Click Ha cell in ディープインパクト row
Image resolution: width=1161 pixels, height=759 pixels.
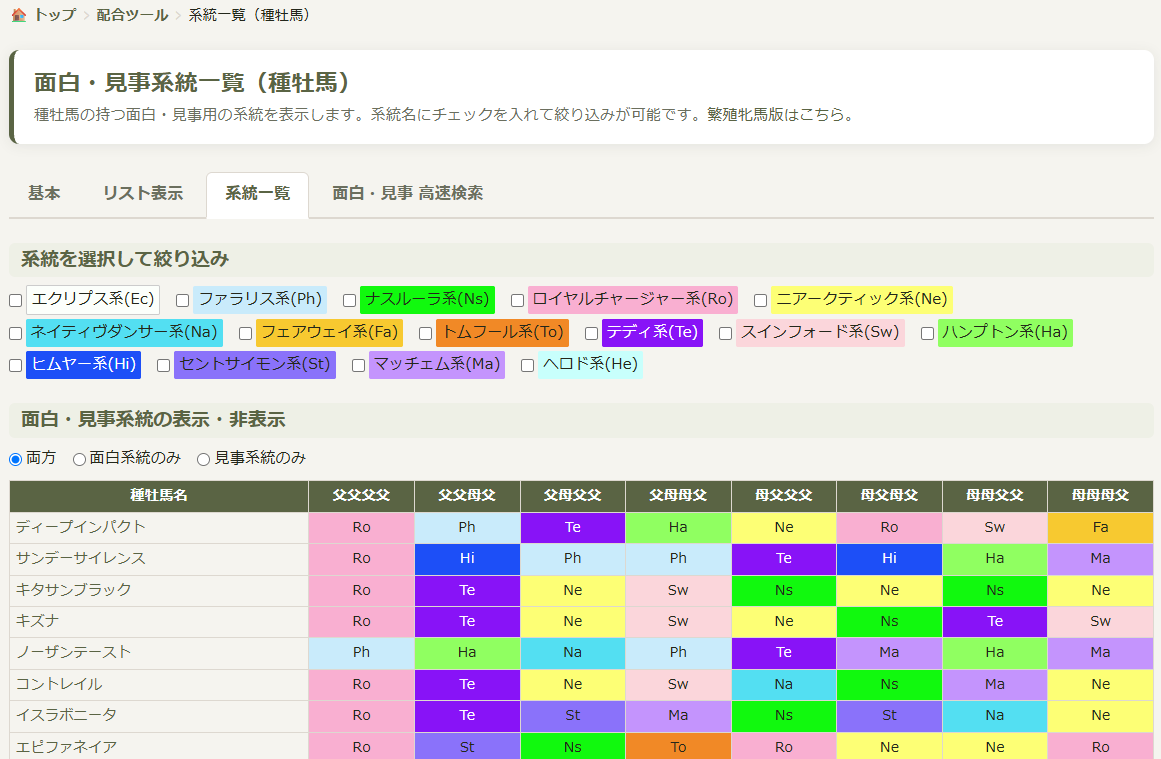pyautogui.click(x=678, y=527)
